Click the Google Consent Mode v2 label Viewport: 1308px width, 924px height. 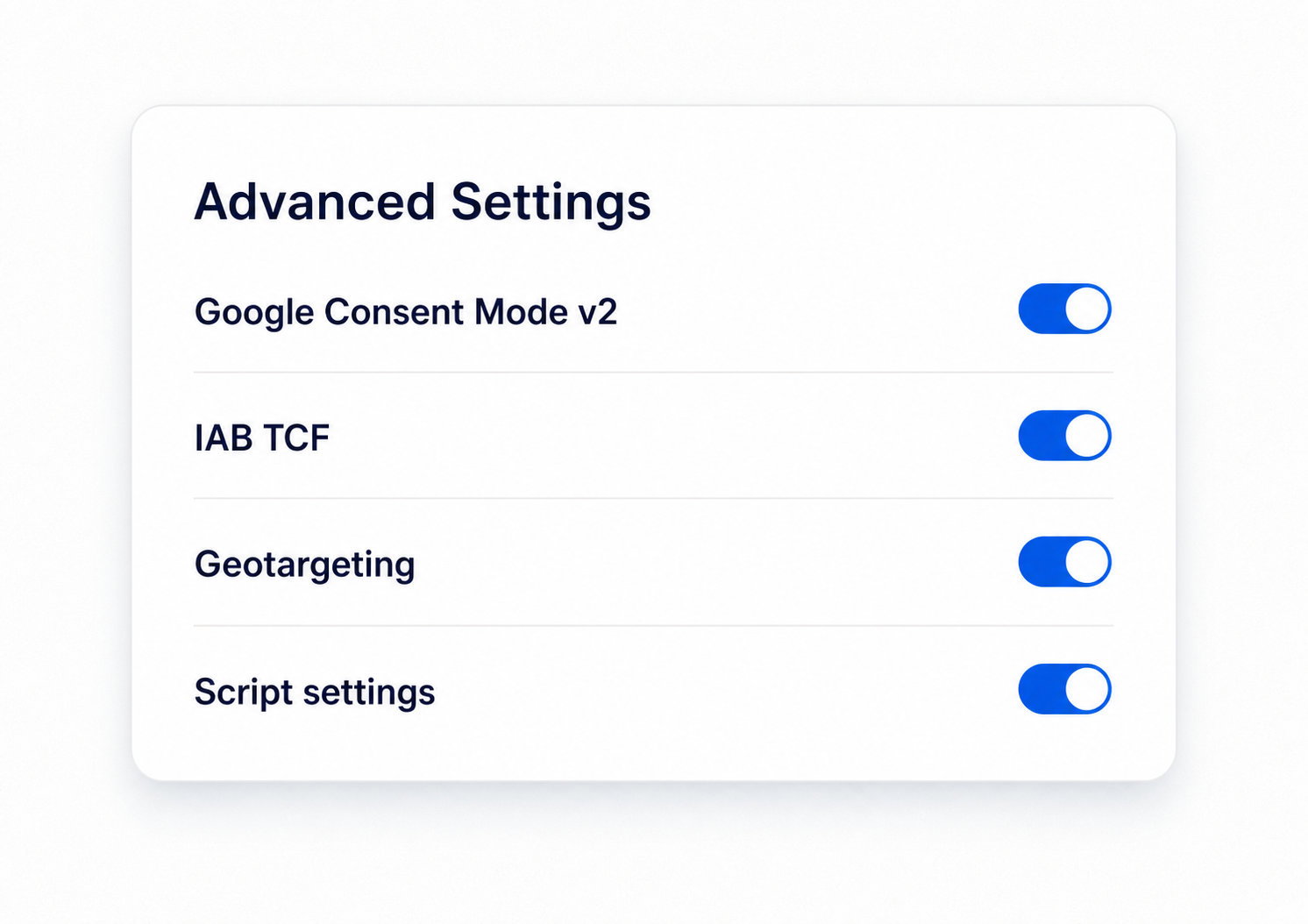click(x=406, y=312)
